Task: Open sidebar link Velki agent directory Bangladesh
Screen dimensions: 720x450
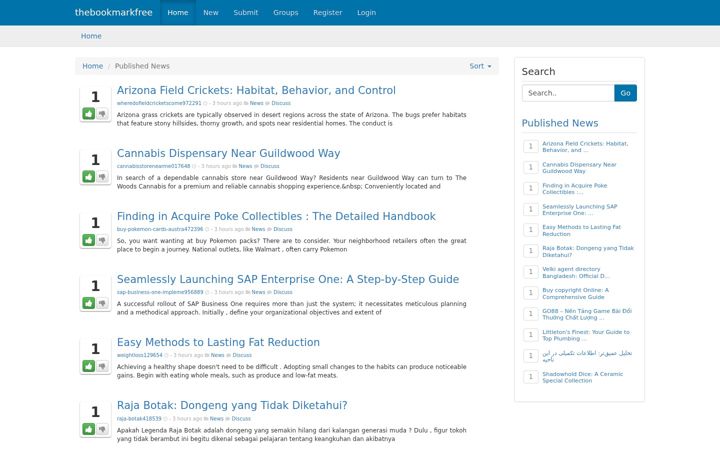Action: coord(576,272)
